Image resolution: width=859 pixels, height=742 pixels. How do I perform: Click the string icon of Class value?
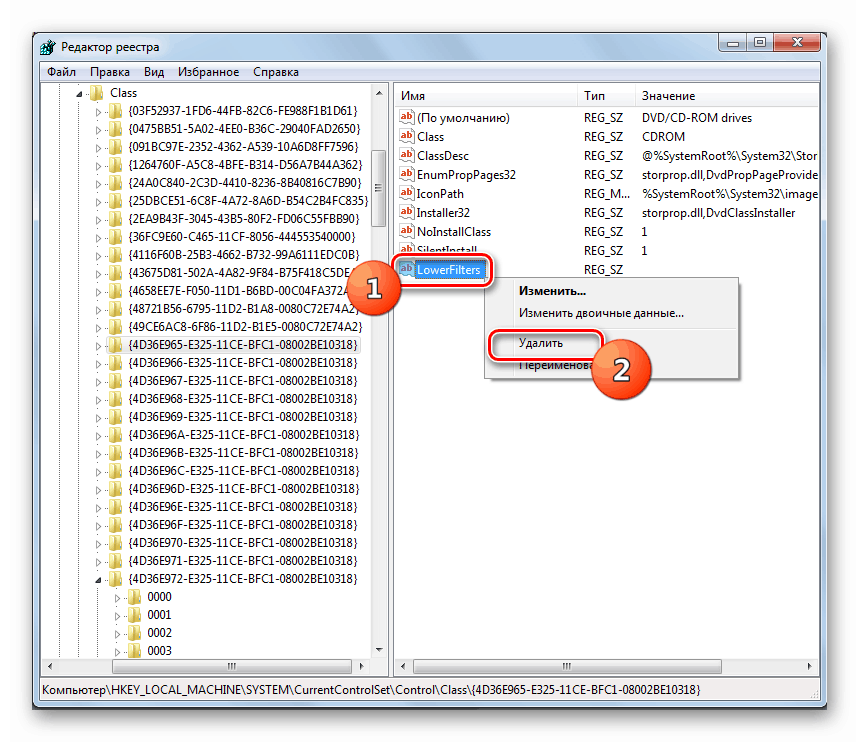[406, 136]
